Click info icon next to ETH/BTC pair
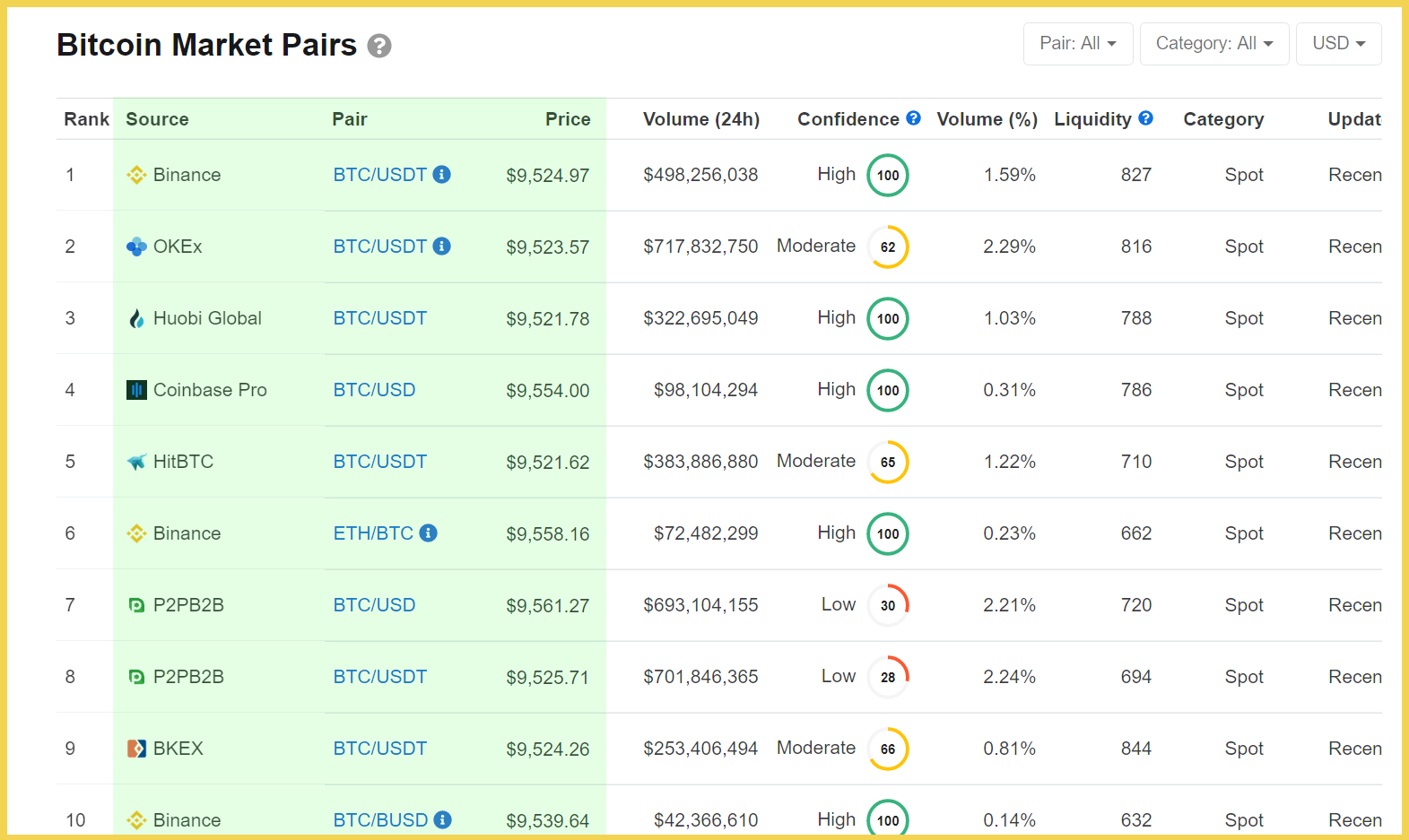 click(428, 533)
